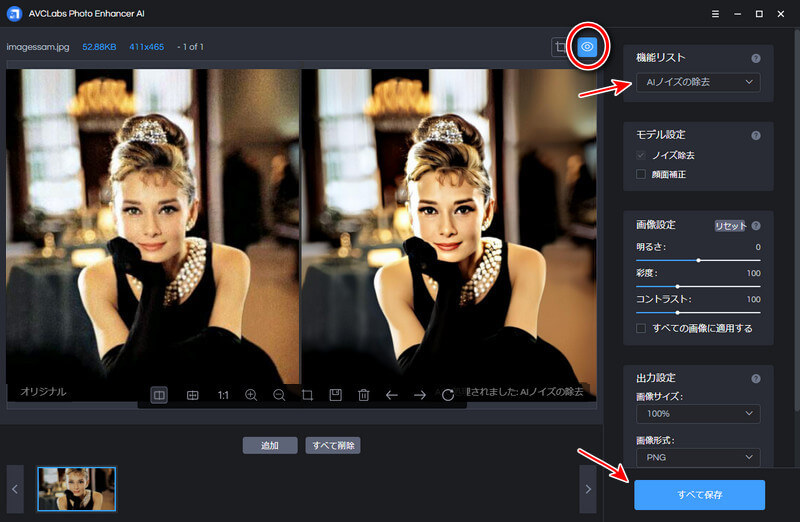
Task: Open help for 画像設定
Action: (756, 226)
